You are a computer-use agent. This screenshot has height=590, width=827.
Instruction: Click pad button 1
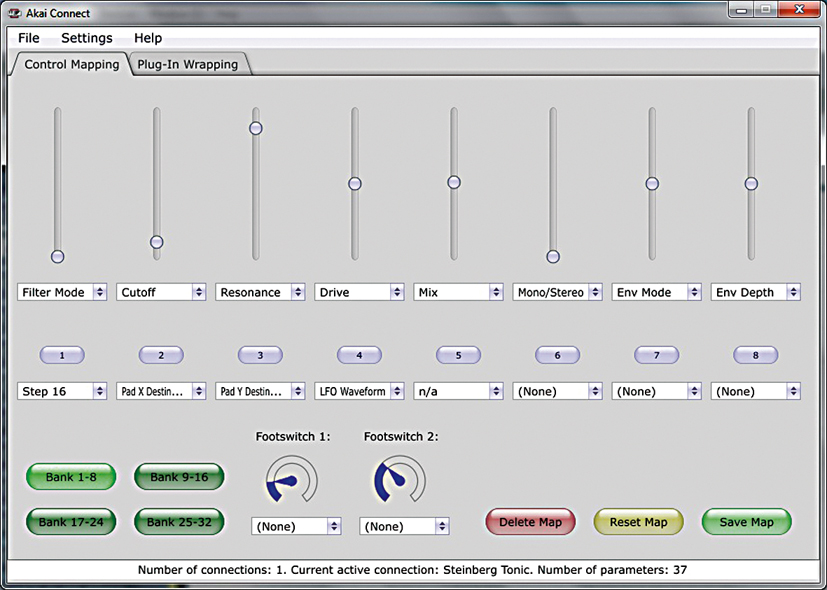[62, 355]
